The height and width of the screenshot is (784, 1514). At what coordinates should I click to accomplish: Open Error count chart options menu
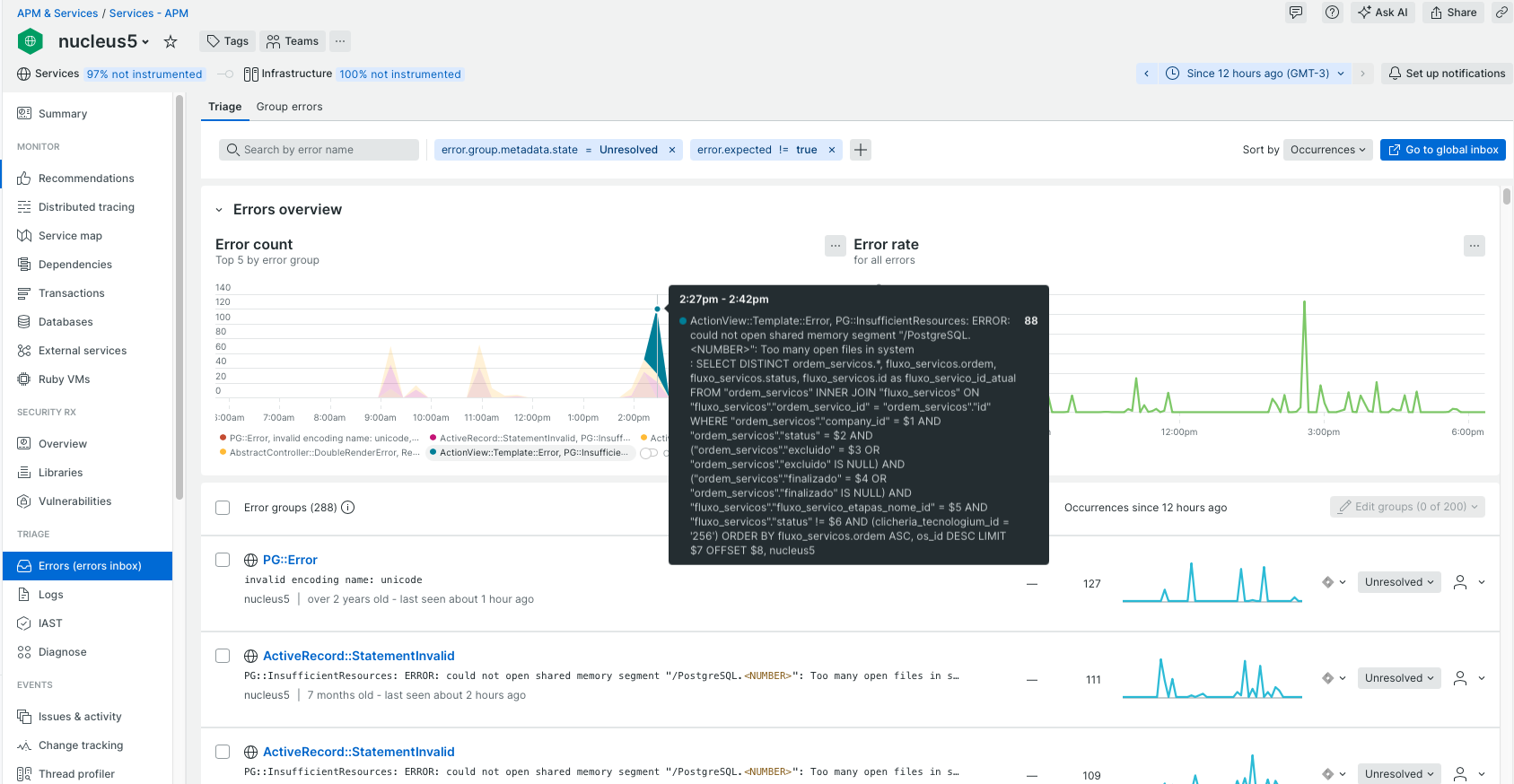[836, 246]
